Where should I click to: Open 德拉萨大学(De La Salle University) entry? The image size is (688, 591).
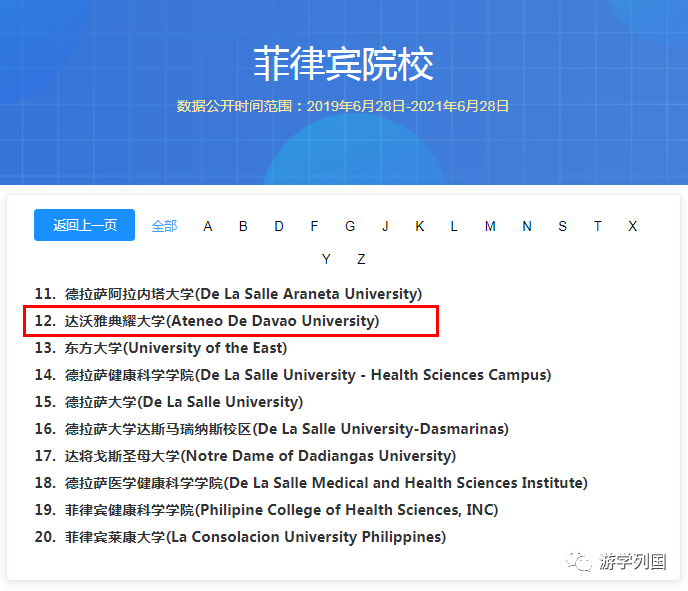coord(169,402)
